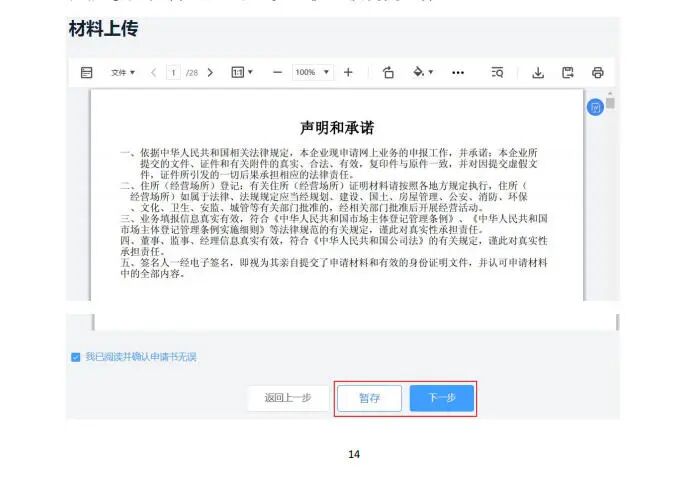Viewport: 686px width, 477px height.
Task: Download the PDF document
Action: [537, 72]
